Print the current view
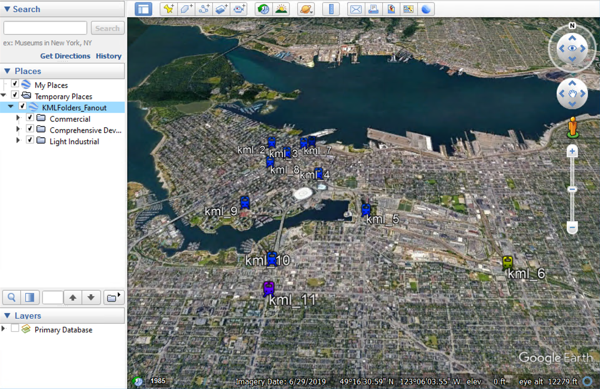This screenshot has width=600, height=389. click(x=373, y=9)
